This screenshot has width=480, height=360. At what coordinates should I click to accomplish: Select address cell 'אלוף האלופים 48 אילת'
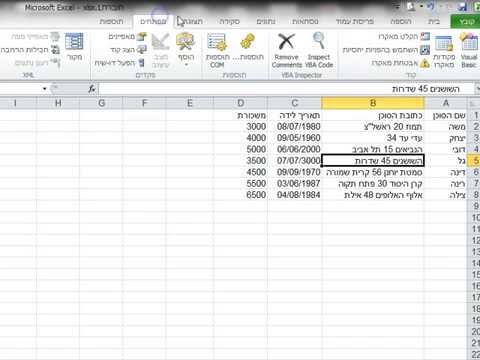373,195
